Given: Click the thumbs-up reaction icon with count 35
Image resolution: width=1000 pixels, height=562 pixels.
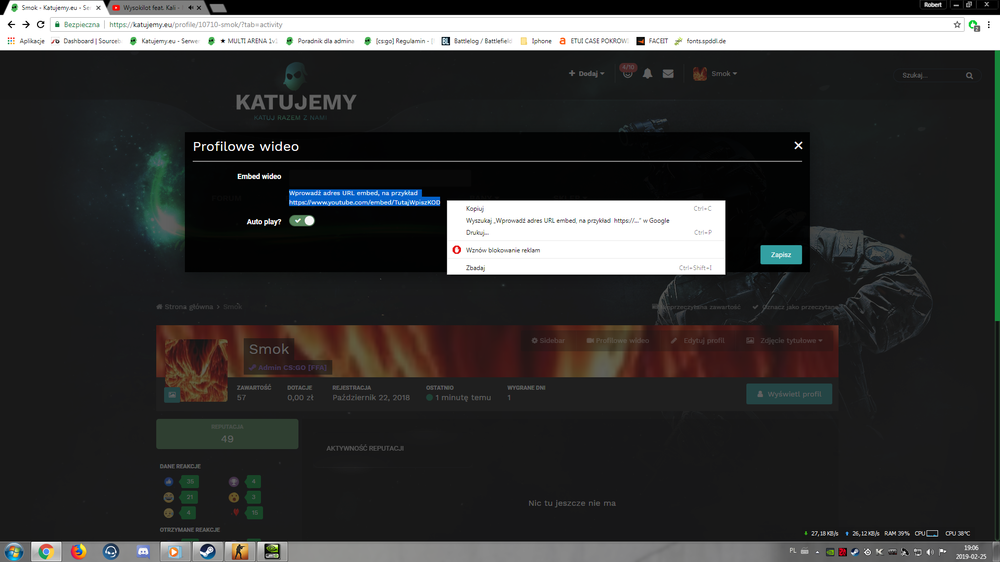Looking at the screenshot, I should click(169, 482).
